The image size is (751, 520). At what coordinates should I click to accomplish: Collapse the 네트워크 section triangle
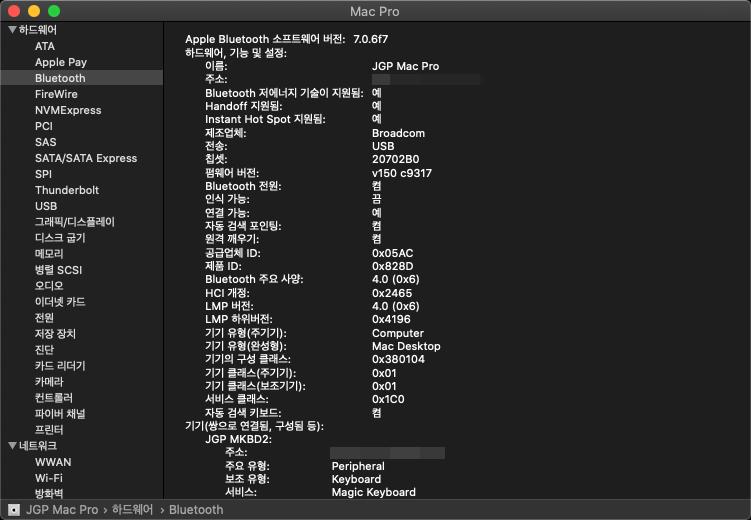(x=12, y=446)
